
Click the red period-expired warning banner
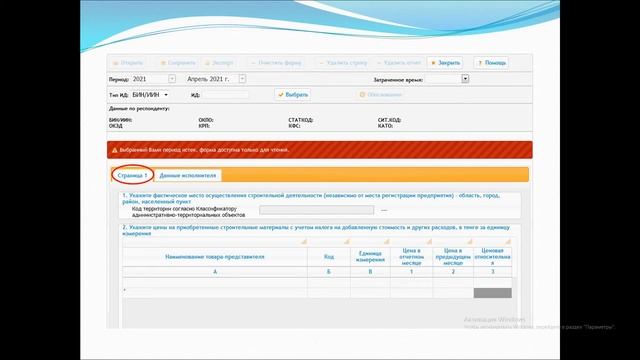pyautogui.click(x=320, y=150)
